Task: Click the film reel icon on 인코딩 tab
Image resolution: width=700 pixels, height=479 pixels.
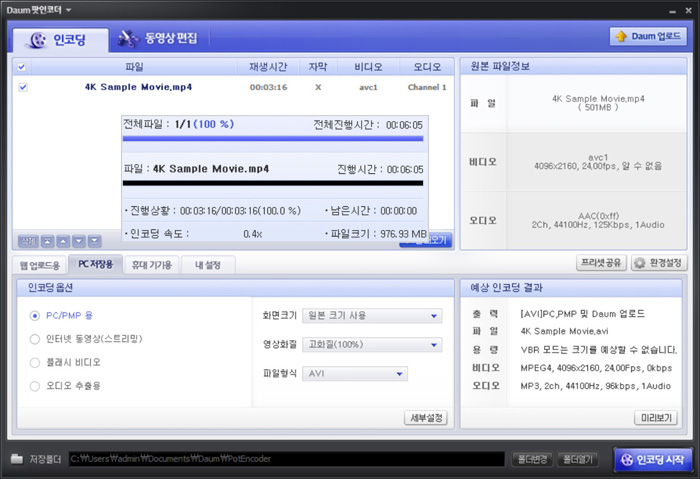Action: click(x=37, y=40)
